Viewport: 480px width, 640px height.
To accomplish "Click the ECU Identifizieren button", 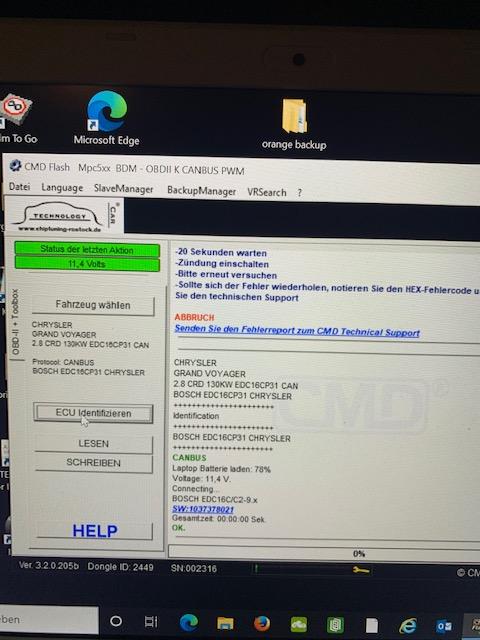I will tap(93, 413).
